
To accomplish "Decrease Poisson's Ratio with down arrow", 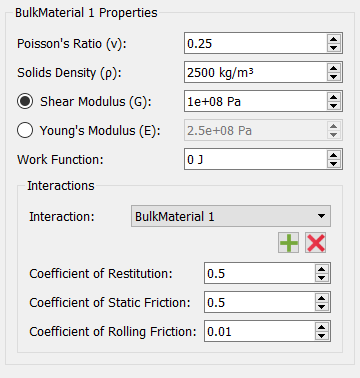I will 333,48.
